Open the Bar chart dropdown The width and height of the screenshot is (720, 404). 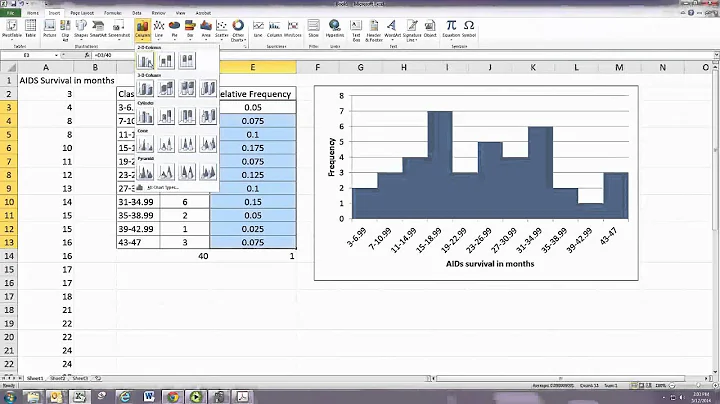pos(190,29)
